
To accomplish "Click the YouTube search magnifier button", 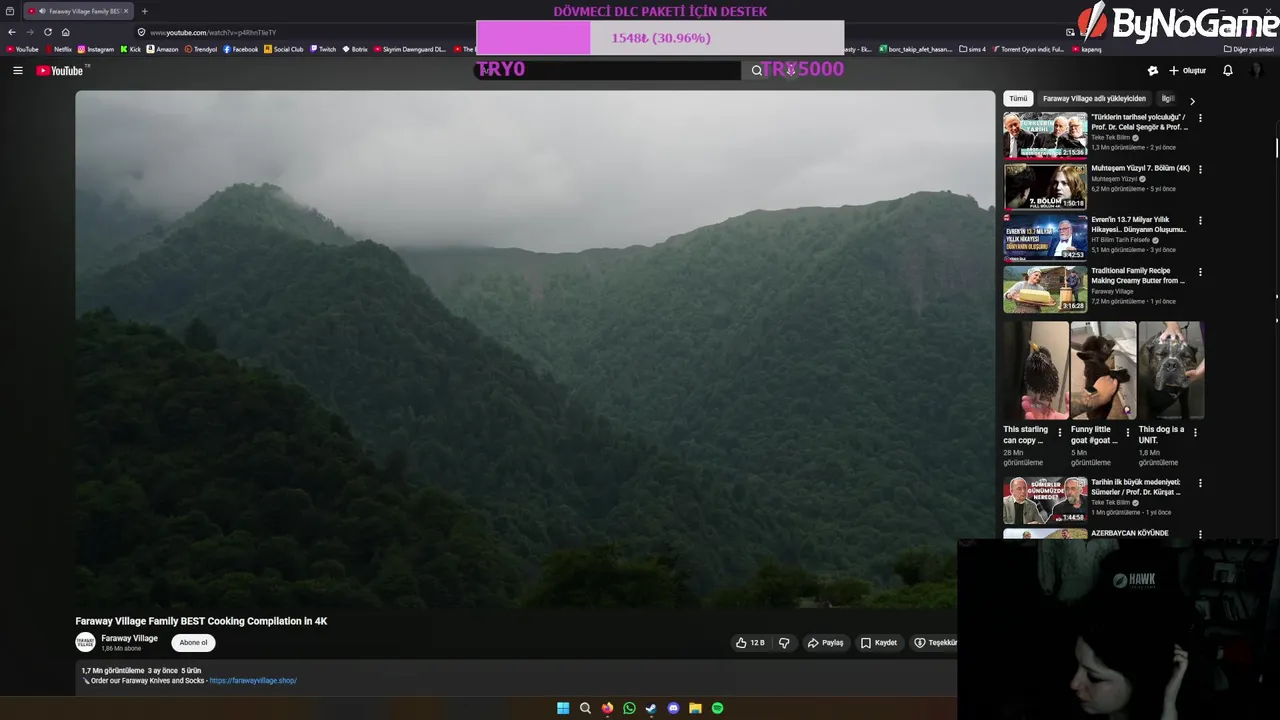I will tap(757, 70).
